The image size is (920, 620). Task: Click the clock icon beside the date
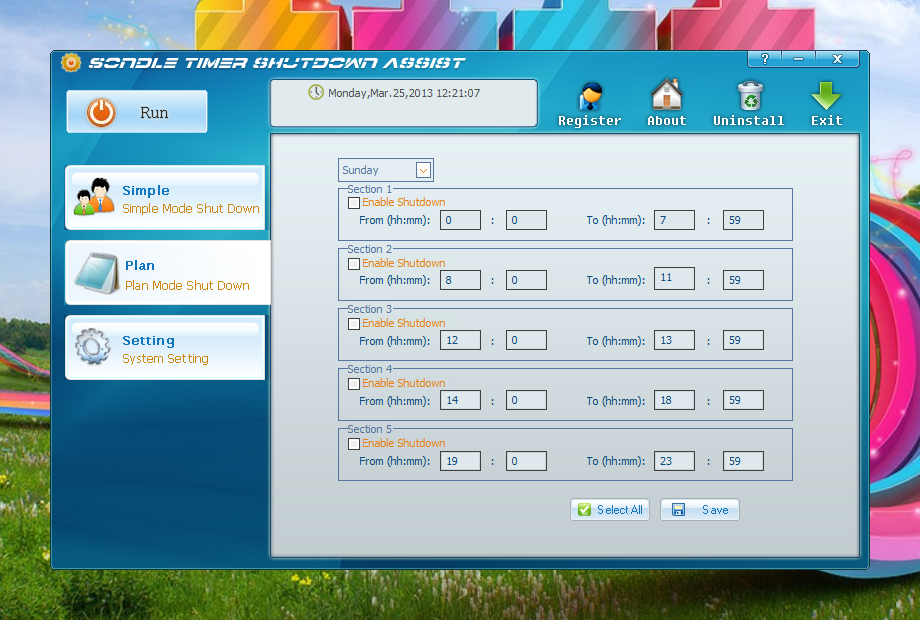coord(316,92)
